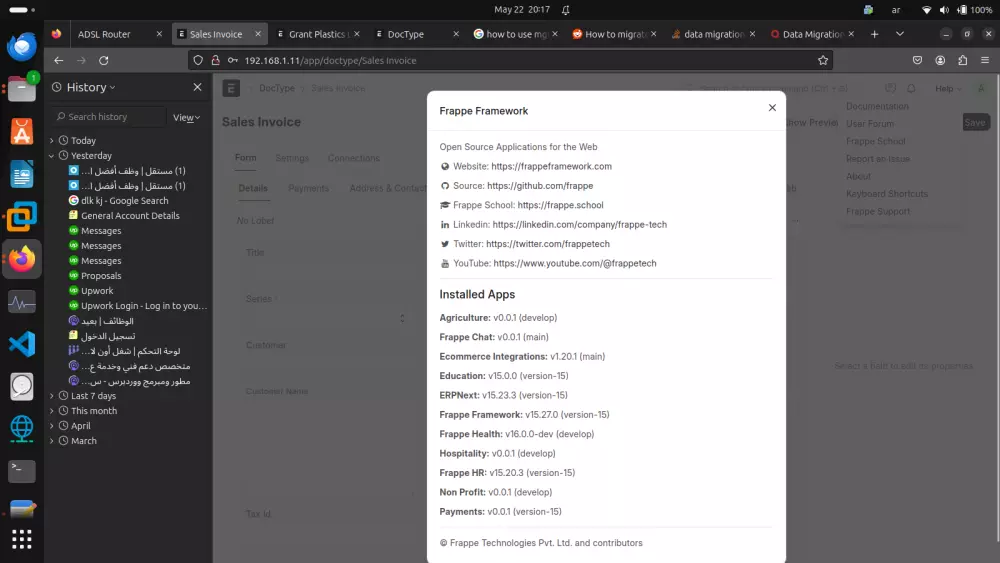The width and height of the screenshot is (1000, 563).
Task: Open the Upwork history entry
Action: [97, 291]
